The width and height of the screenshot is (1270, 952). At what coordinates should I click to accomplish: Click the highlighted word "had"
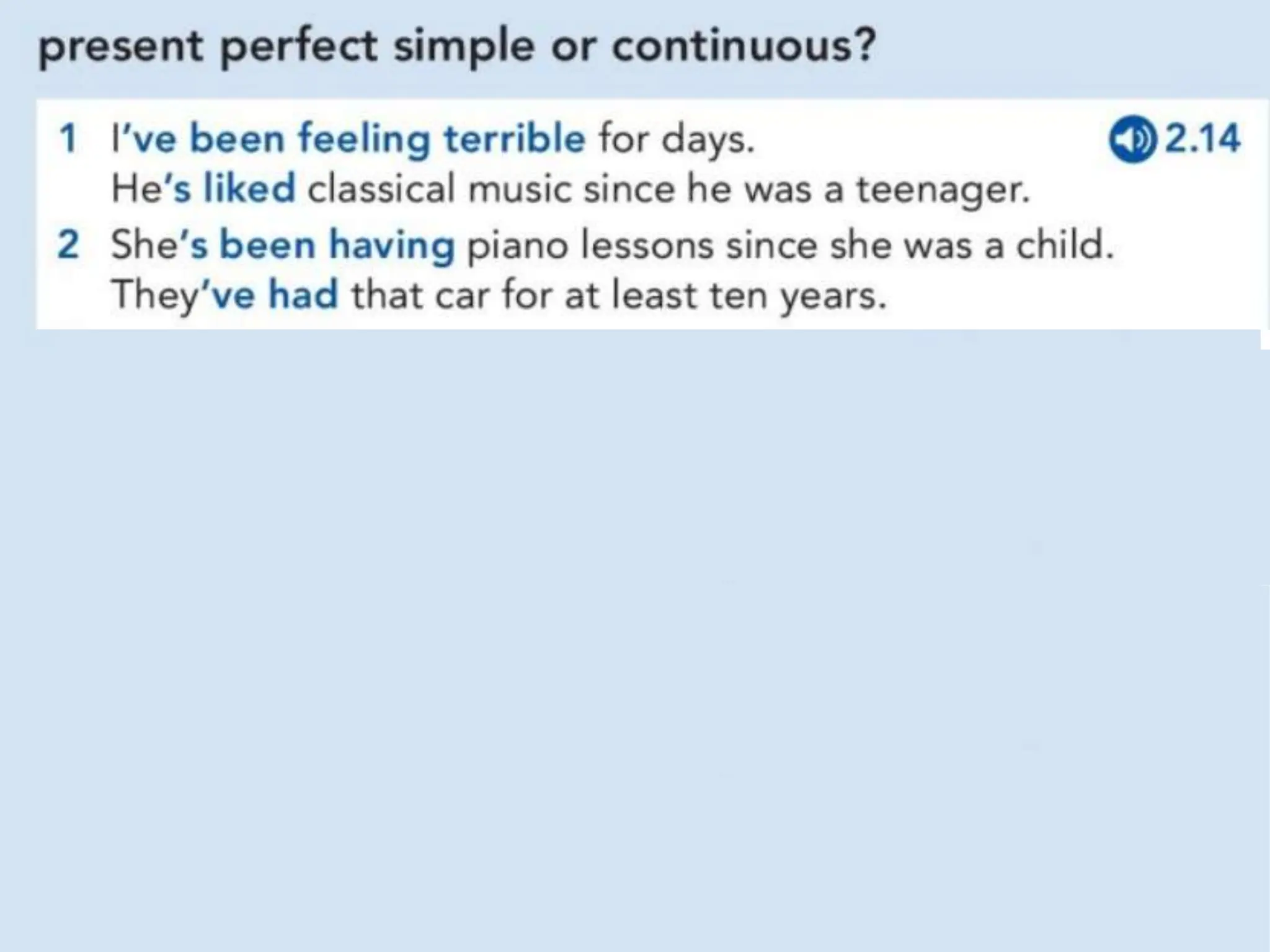click(303, 295)
